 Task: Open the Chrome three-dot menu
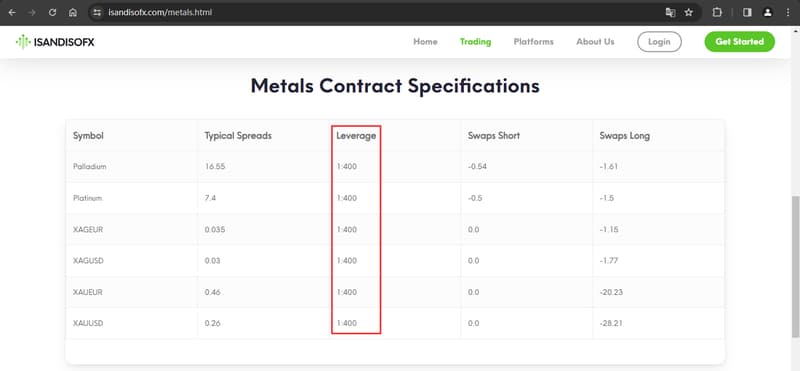click(788, 12)
